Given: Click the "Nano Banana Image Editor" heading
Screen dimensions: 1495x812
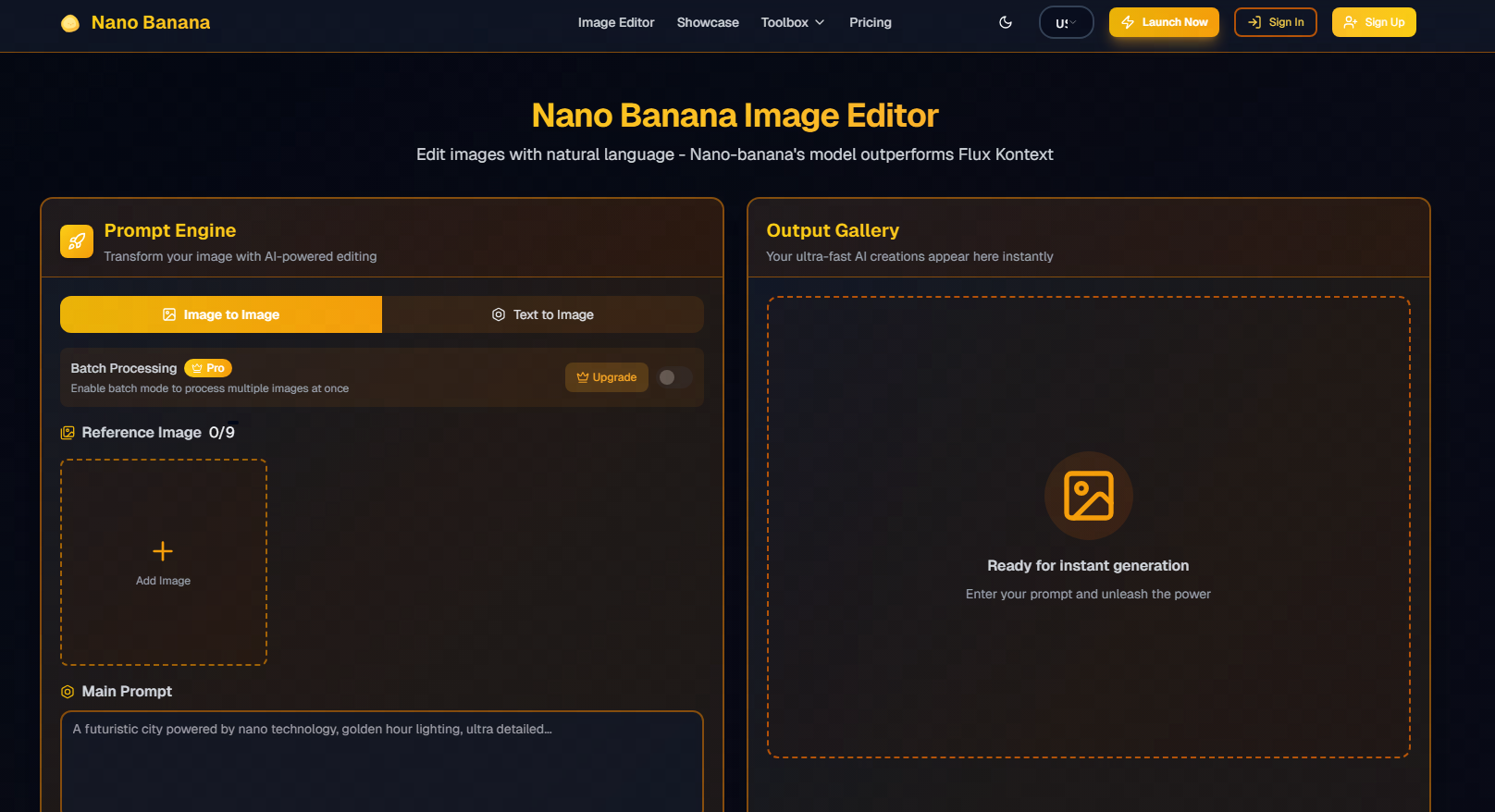Looking at the screenshot, I should click(x=735, y=116).
